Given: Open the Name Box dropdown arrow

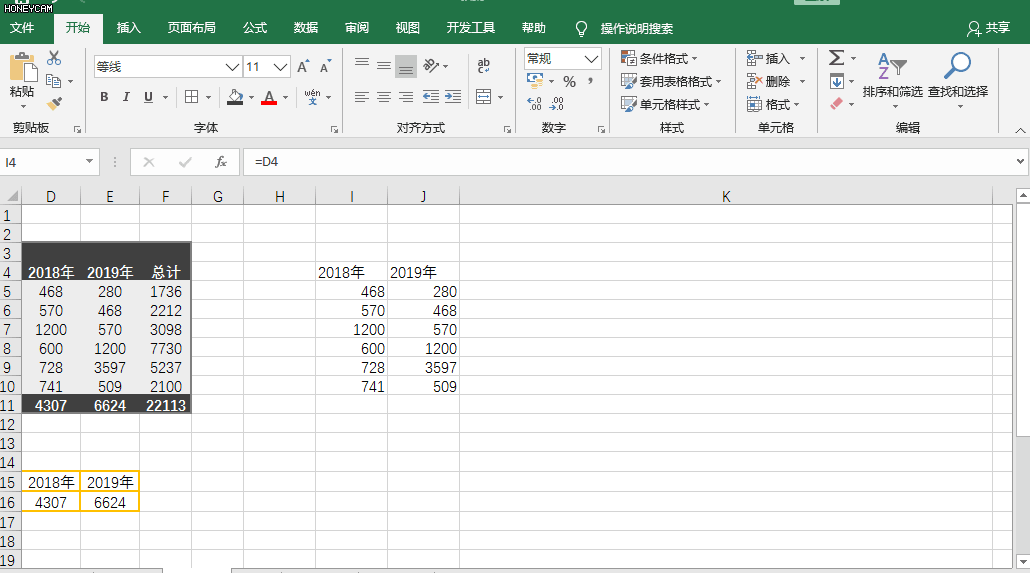Looking at the screenshot, I should [89, 162].
